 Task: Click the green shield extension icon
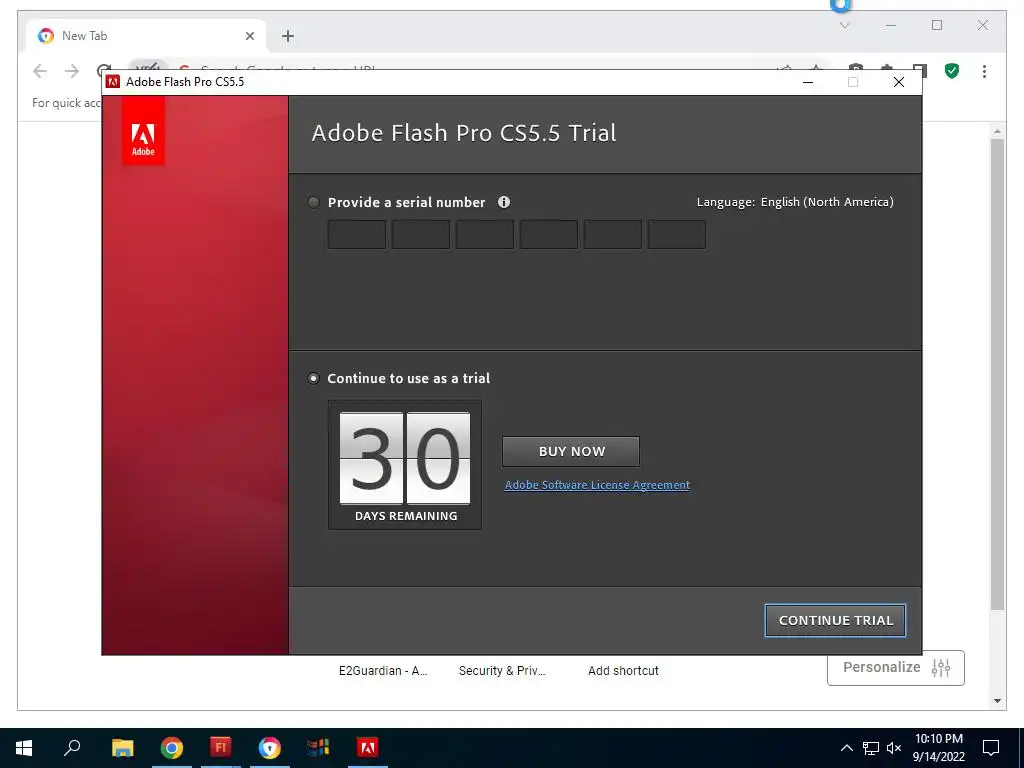pos(952,71)
